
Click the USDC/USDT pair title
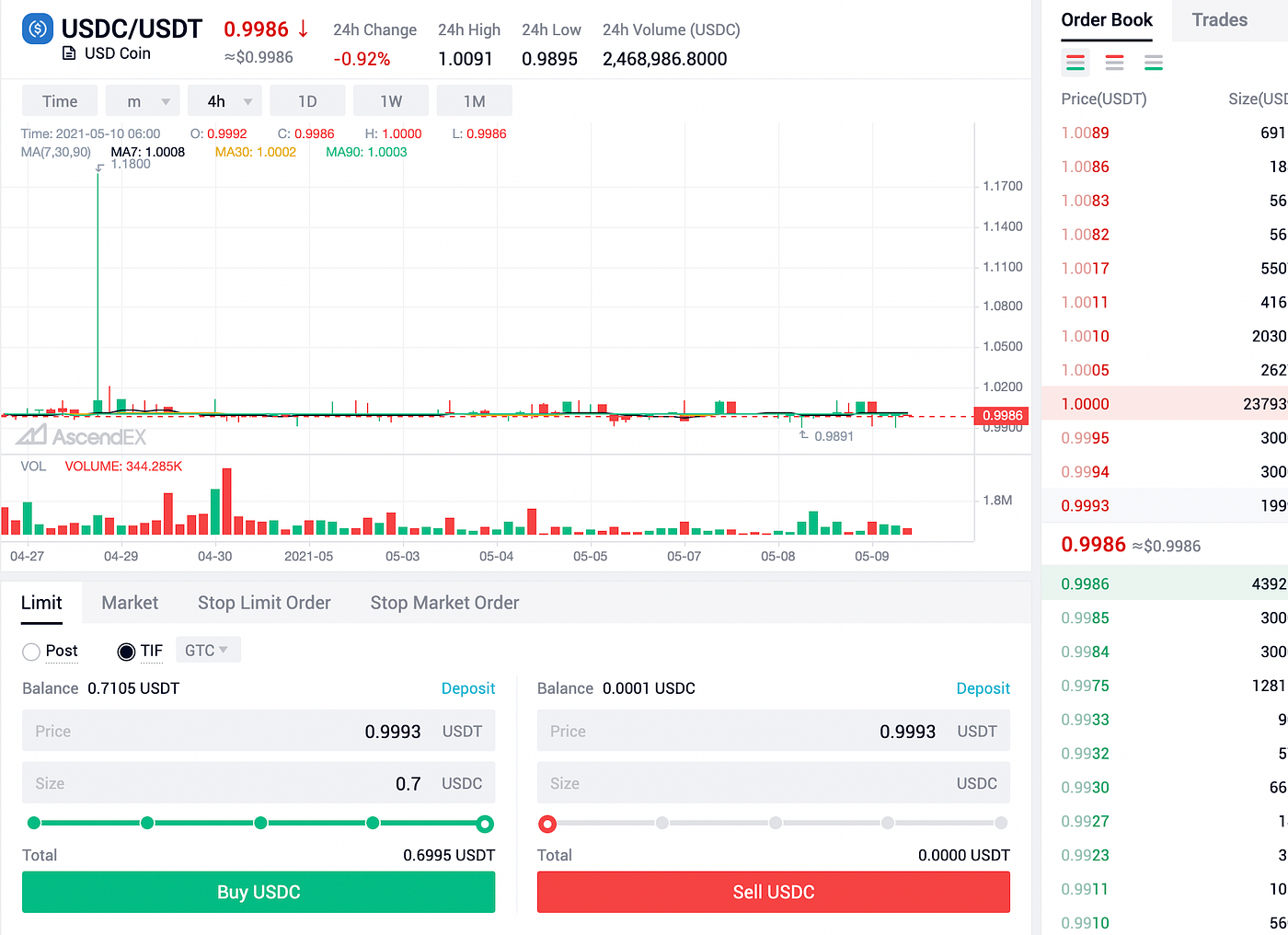(132, 29)
